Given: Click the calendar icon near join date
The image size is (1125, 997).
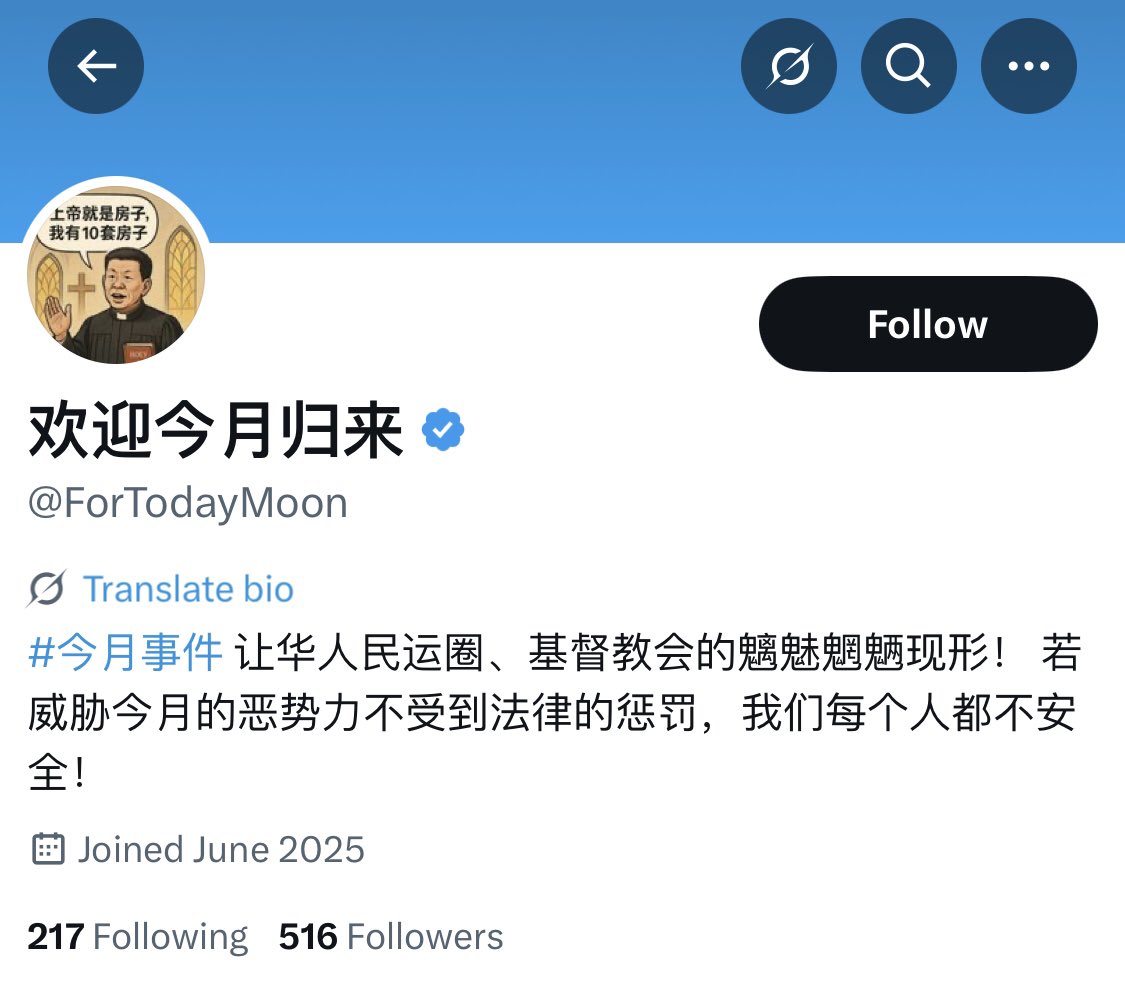Looking at the screenshot, I should click(48, 849).
